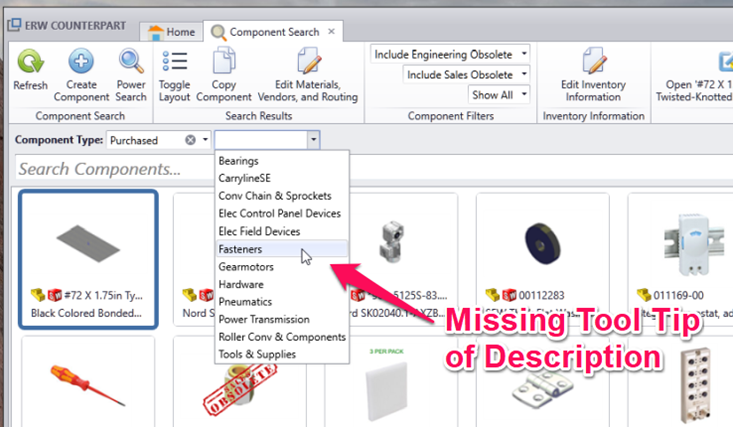Select Pneumatics in the list
This screenshot has height=430, width=733.
(x=247, y=301)
